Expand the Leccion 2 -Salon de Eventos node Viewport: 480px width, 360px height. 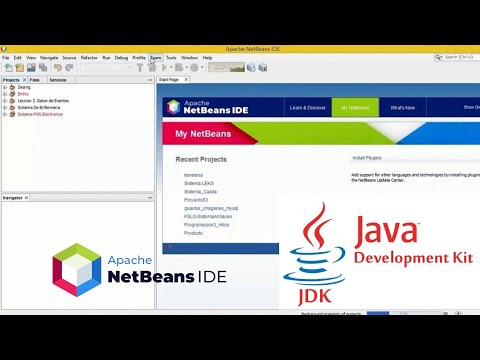coord(5,101)
